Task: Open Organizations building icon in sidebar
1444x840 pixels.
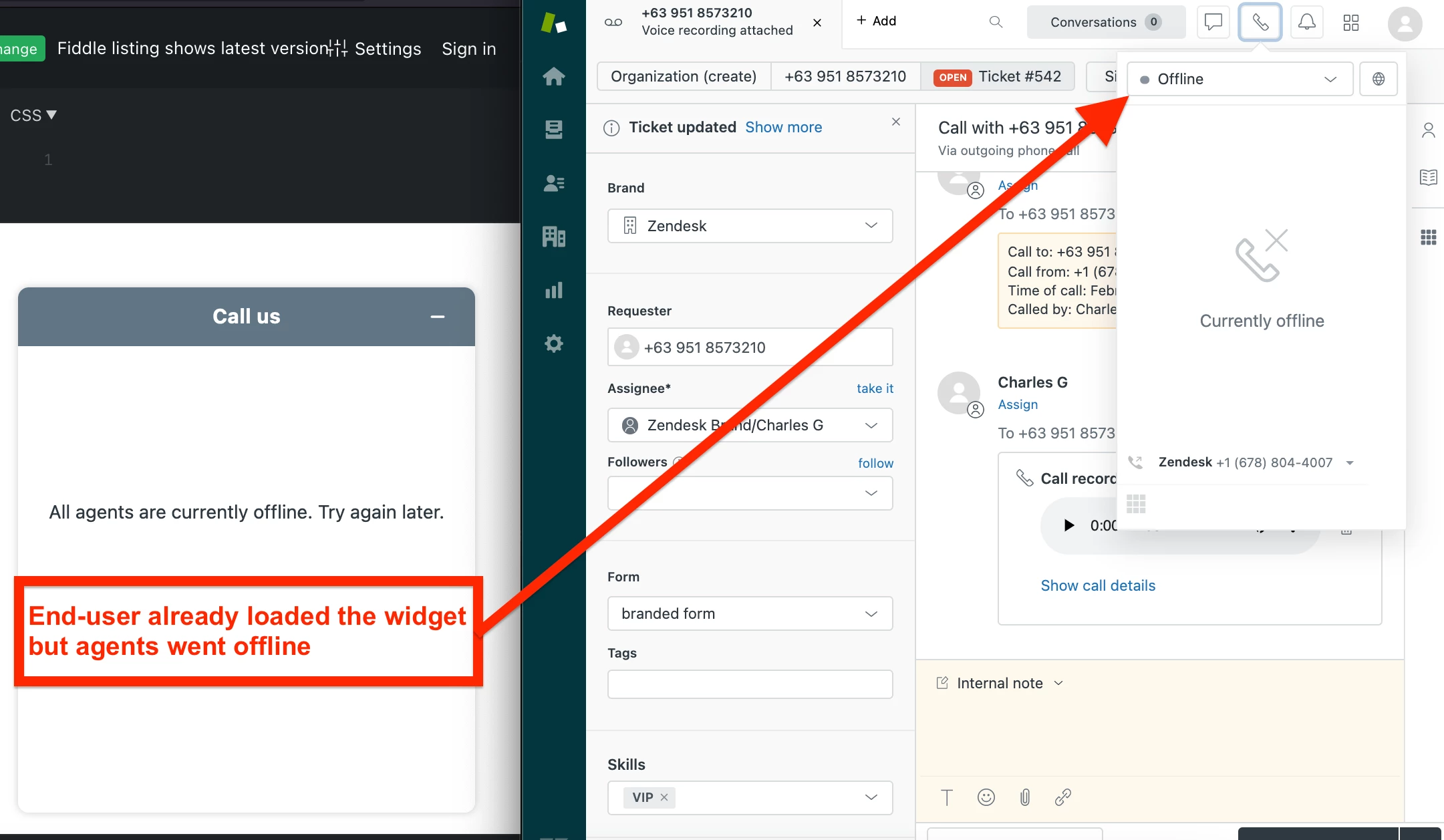Action: click(x=553, y=236)
